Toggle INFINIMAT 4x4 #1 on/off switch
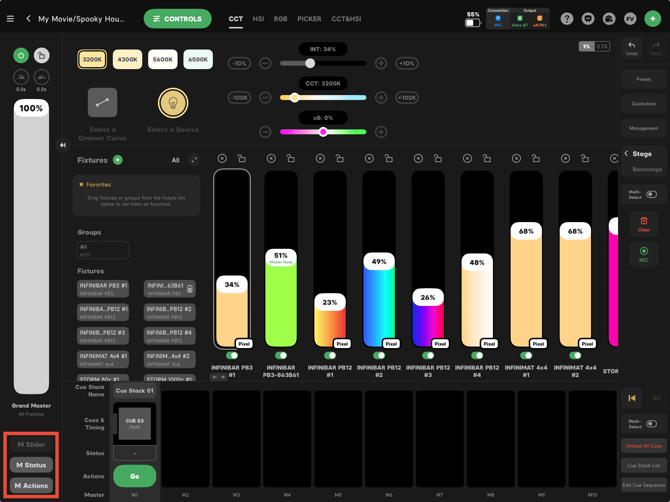 (526, 355)
